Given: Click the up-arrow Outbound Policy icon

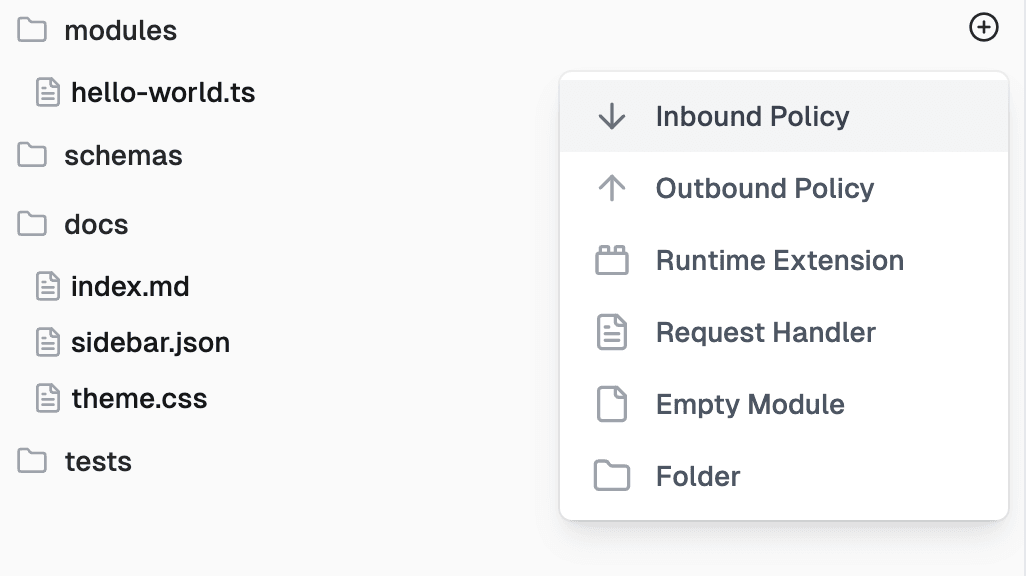Looking at the screenshot, I should pyautogui.click(x=610, y=188).
